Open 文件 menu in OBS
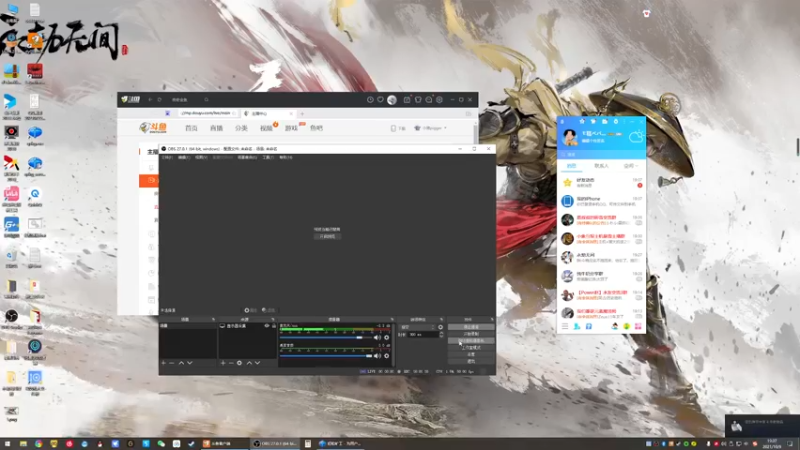This screenshot has height=450, width=800. tap(167, 157)
